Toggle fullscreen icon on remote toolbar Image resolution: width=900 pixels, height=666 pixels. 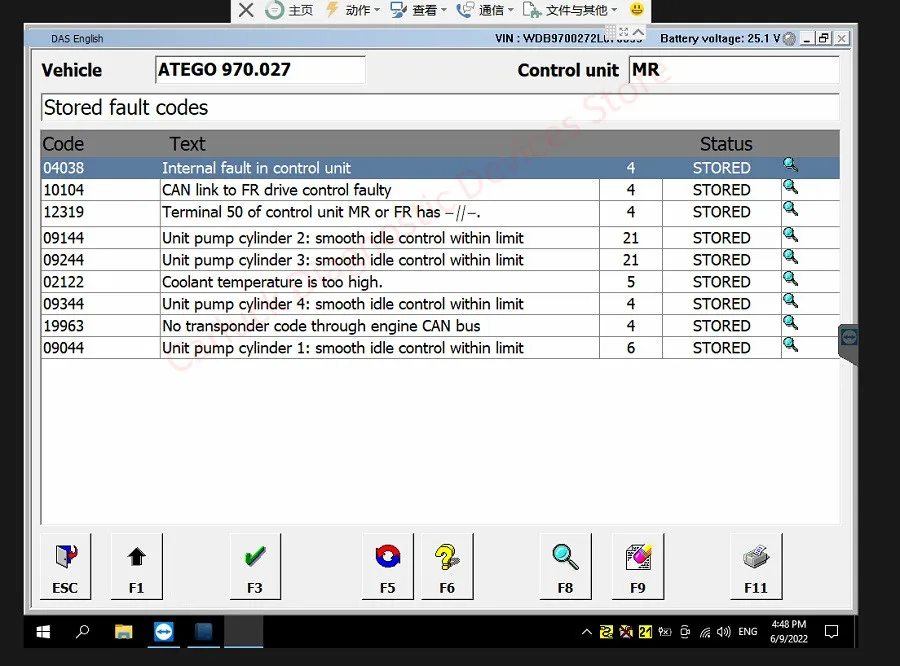(x=624, y=32)
